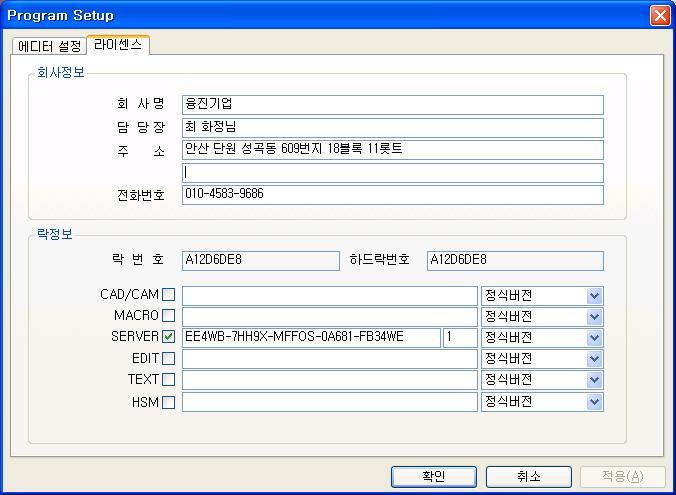676x495 pixels.
Task: Close the Program Setup dialog
Action: pos(660,16)
